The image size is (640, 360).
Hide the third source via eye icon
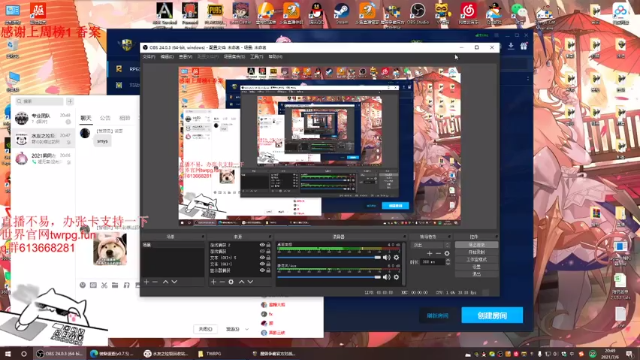[262, 258]
